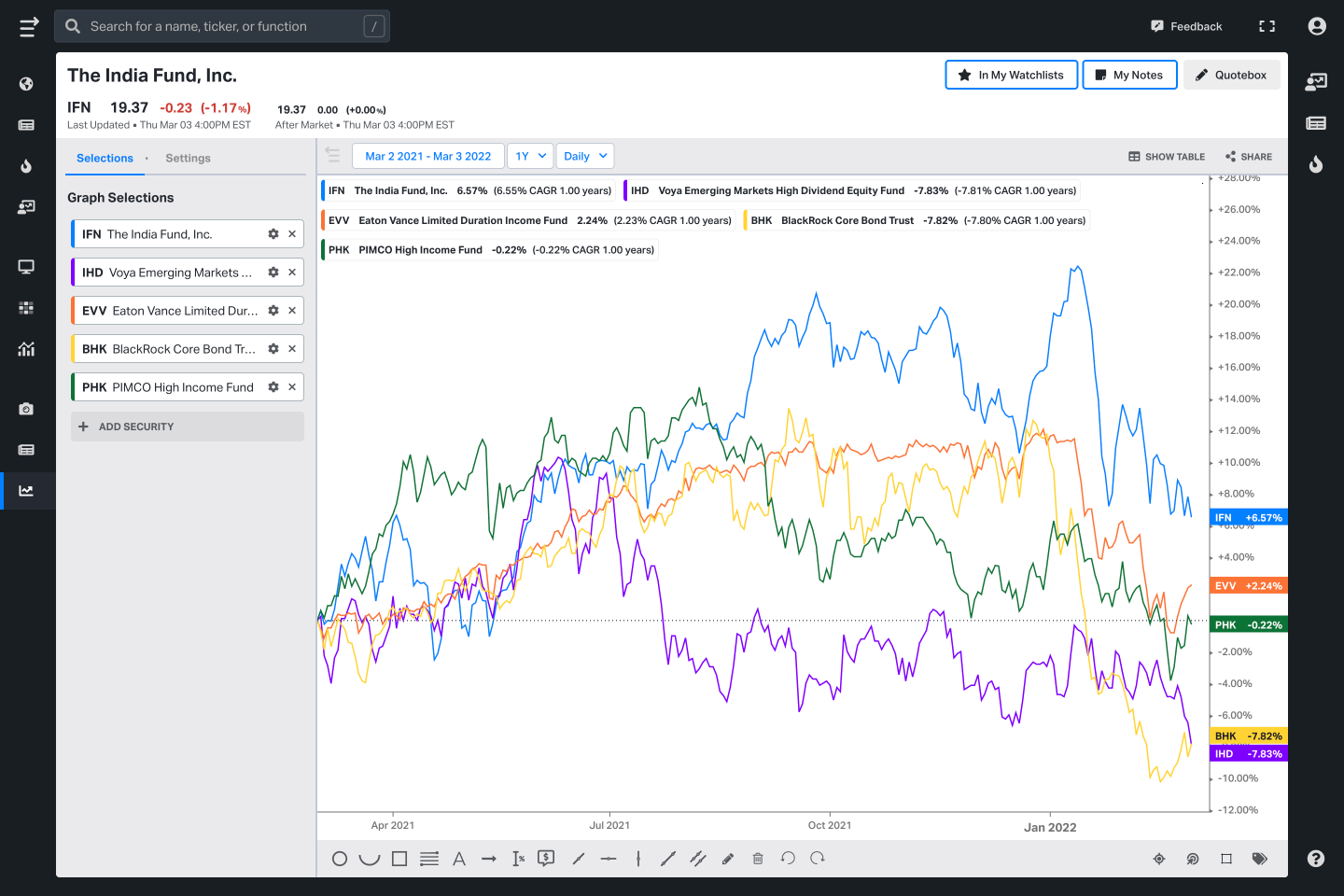
Task: Toggle the PHK PIMCO legend series
Action: pyautogui.click(x=490, y=250)
